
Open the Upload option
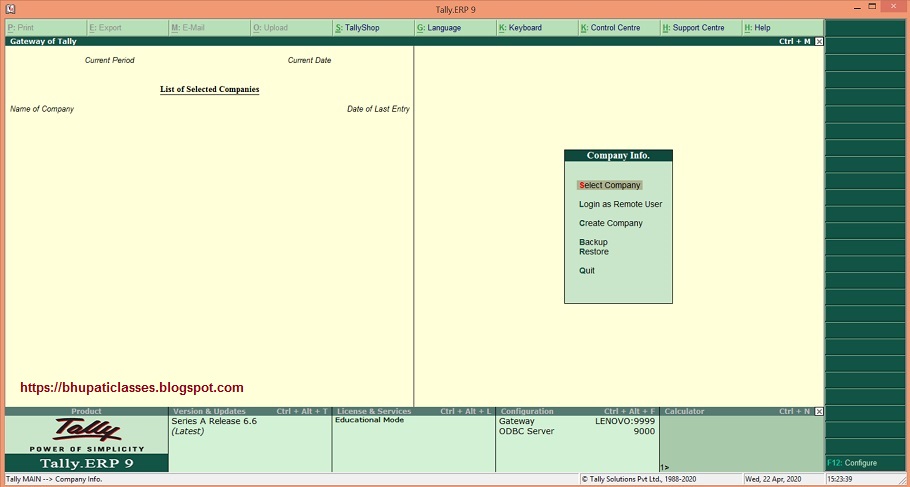[x=291, y=27]
